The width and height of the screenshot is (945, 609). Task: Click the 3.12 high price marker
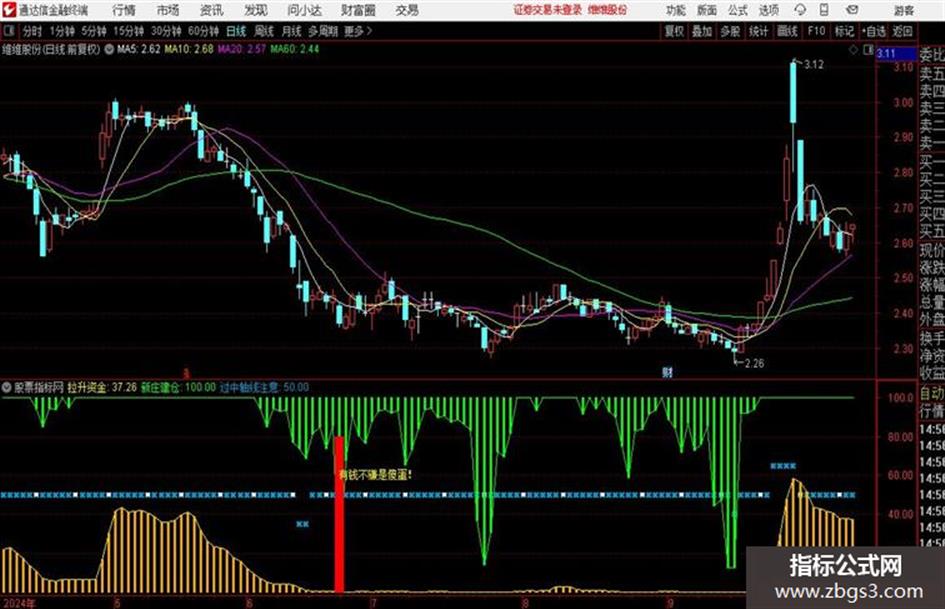814,65
